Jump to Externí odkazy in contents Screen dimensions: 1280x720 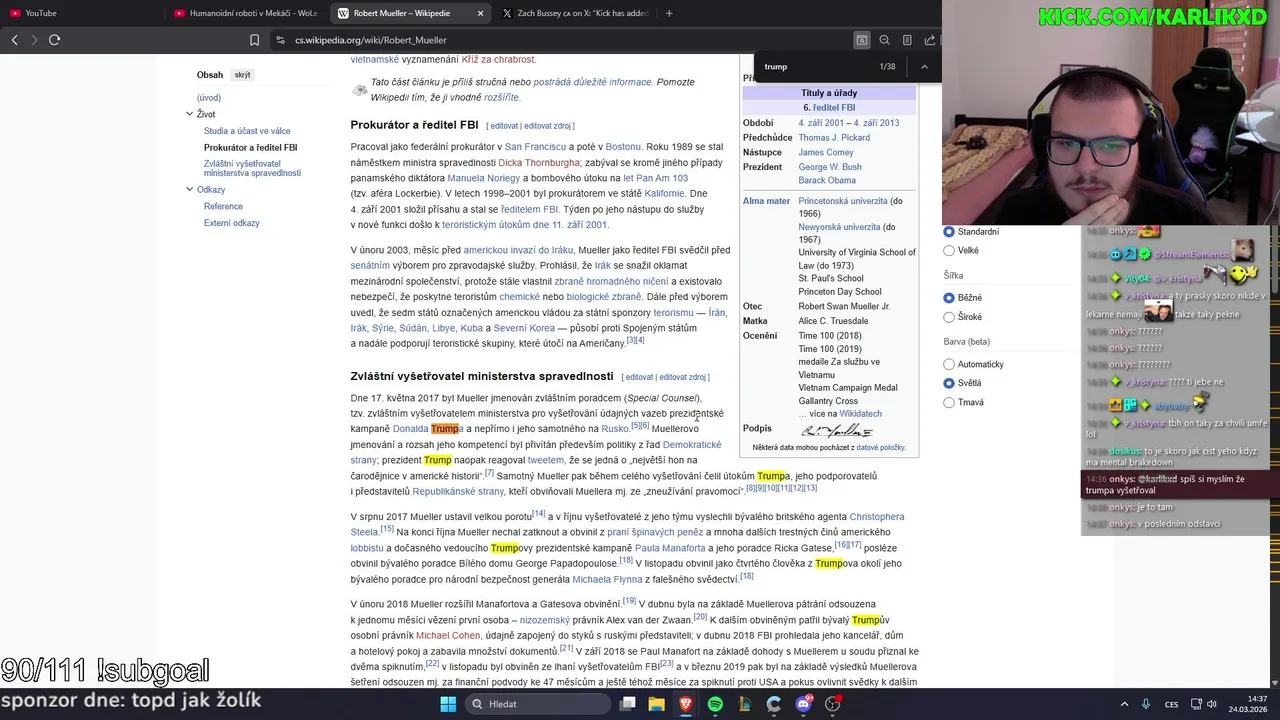(231, 223)
